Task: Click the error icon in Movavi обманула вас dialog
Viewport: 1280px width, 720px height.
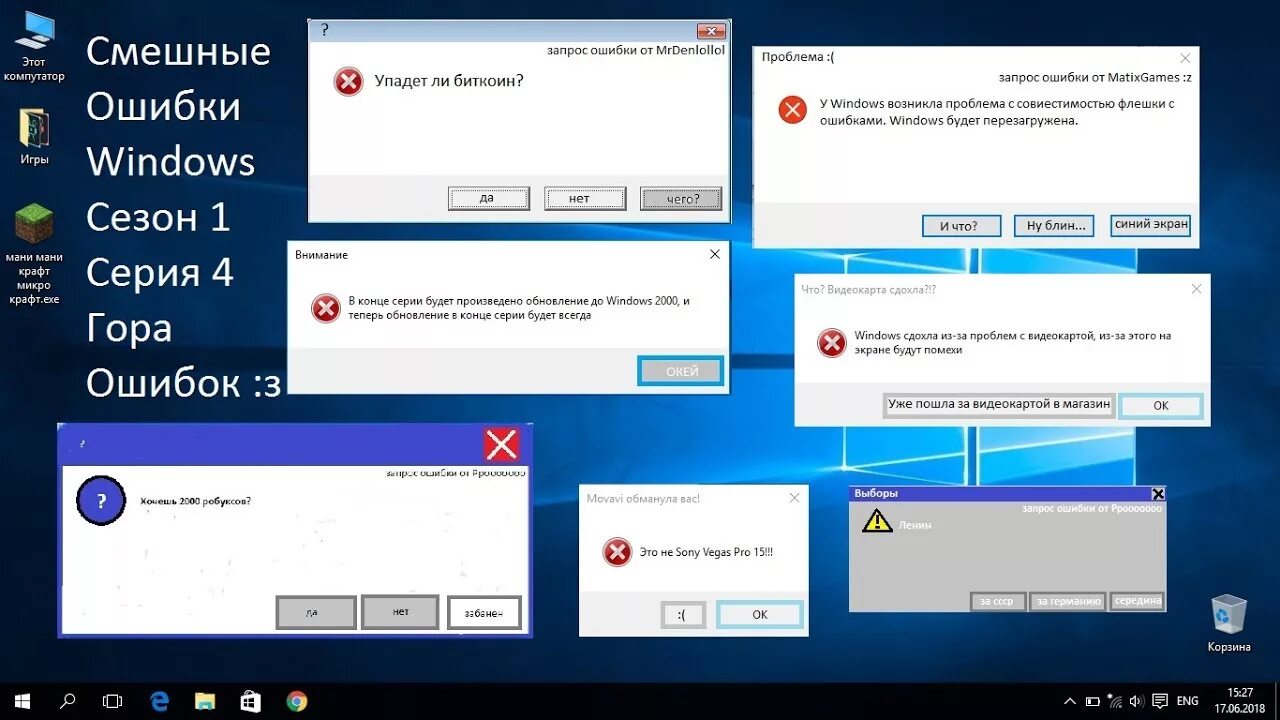Action: tap(617, 551)
